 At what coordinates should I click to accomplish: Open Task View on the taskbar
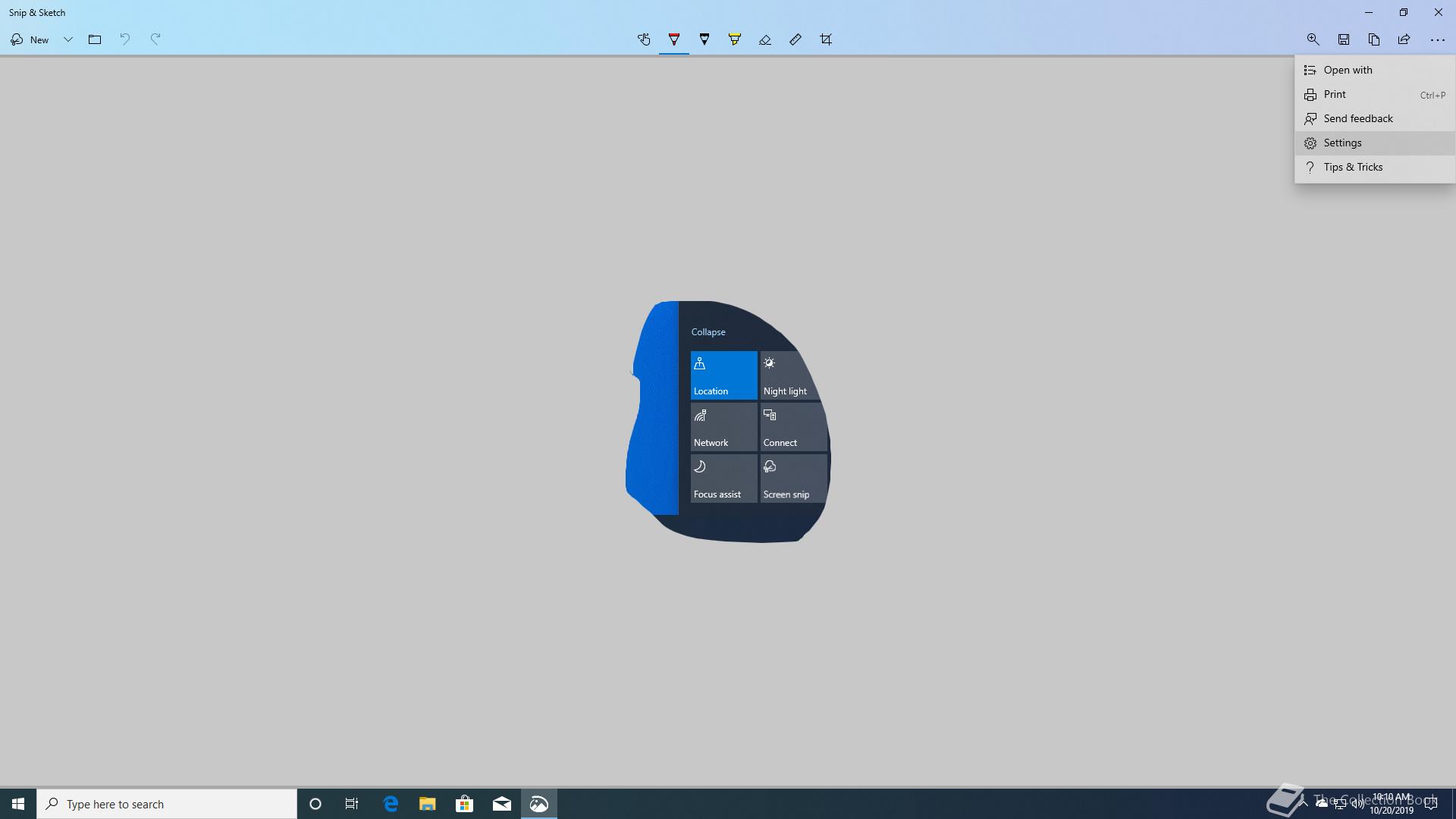coord(352,804)
